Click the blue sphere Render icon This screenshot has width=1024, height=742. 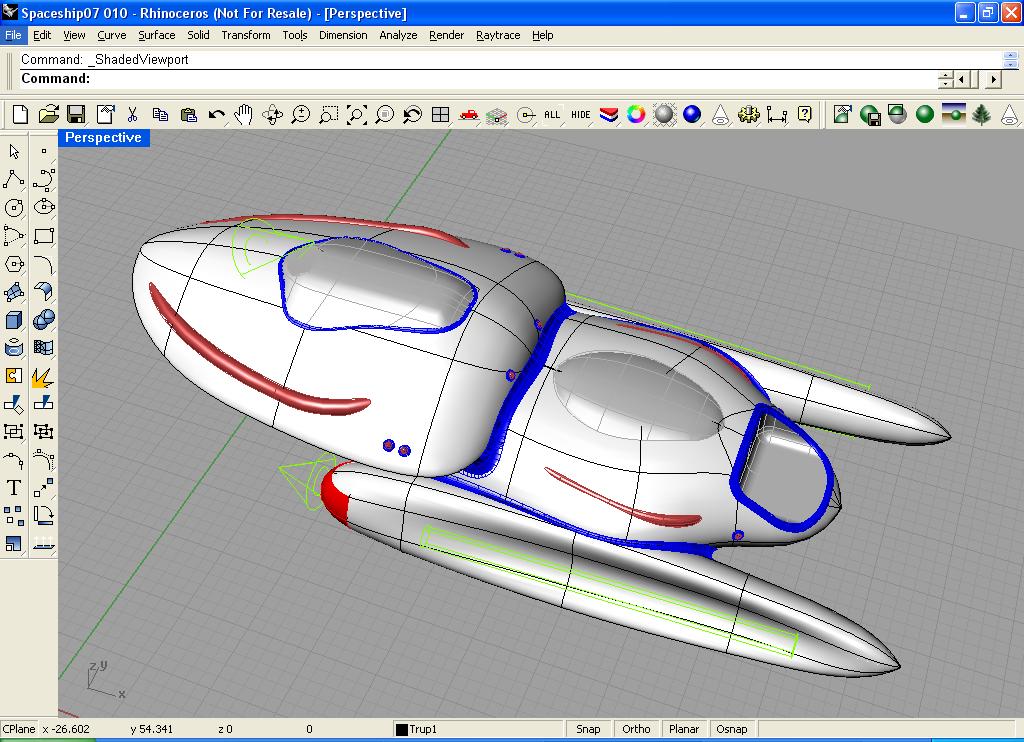tap(692, 115)
